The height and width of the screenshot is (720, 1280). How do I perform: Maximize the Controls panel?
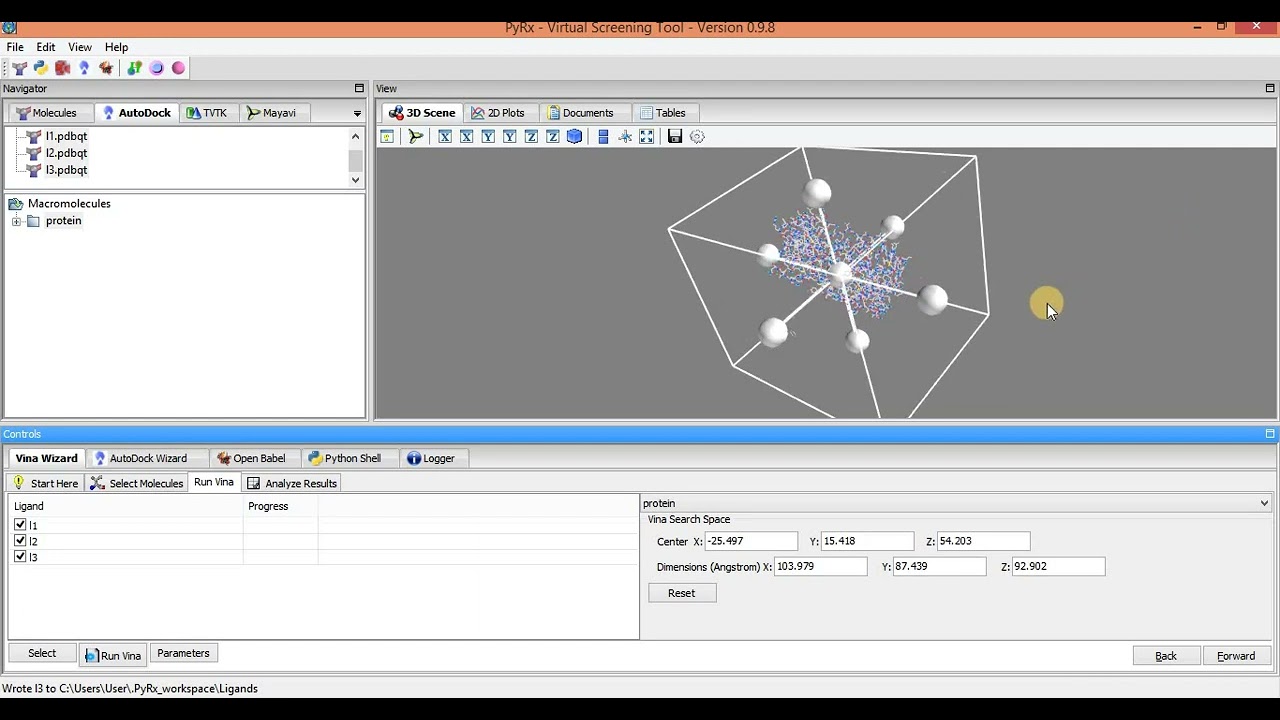1270,434
